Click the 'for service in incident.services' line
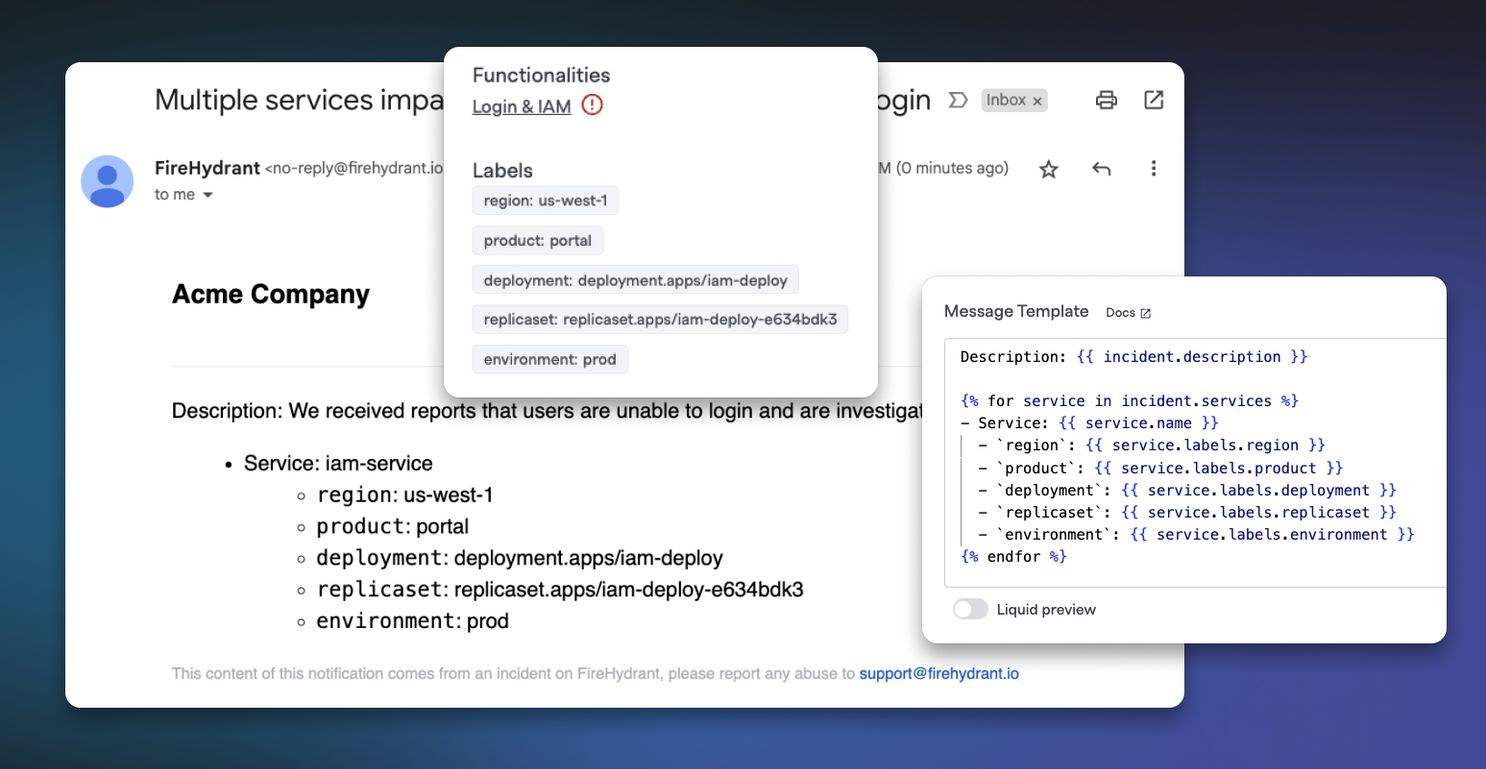Screen dimensions: 1486x769 pos(1129,401)
